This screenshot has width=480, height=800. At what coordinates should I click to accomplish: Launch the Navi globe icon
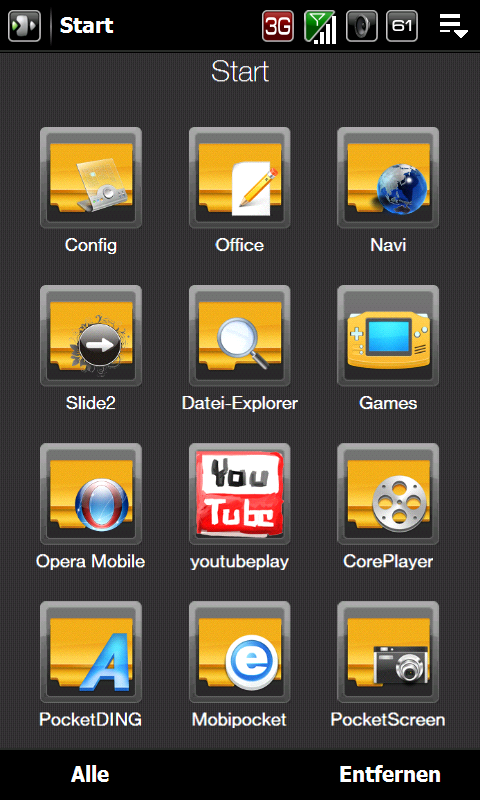[x=388, y=178]
